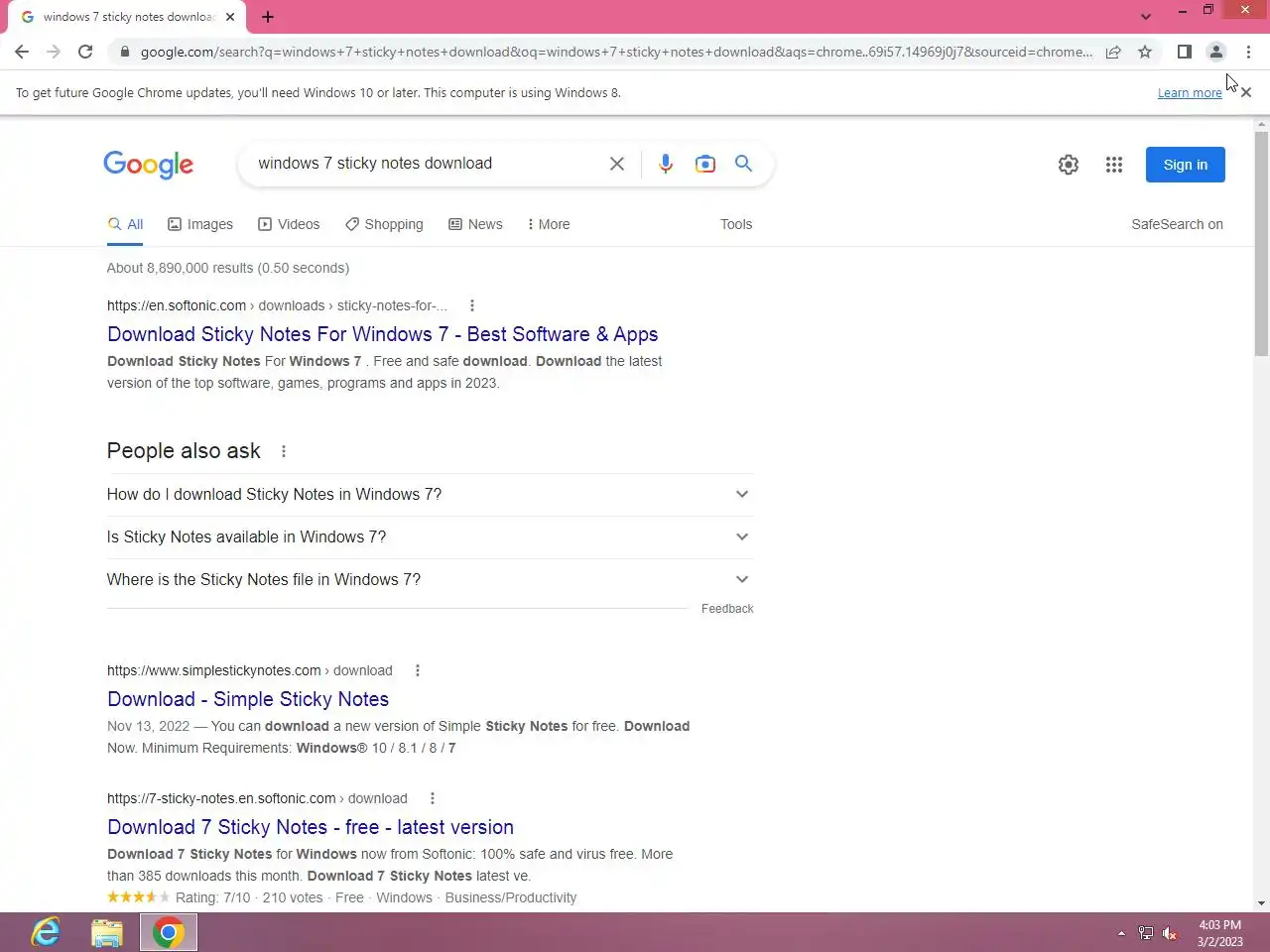Image resolution: width=1270 pixels, height=952 pixels.
Task: Open Download Sticky Notes For Windows 7 link
Action: (x=383, y=334)
